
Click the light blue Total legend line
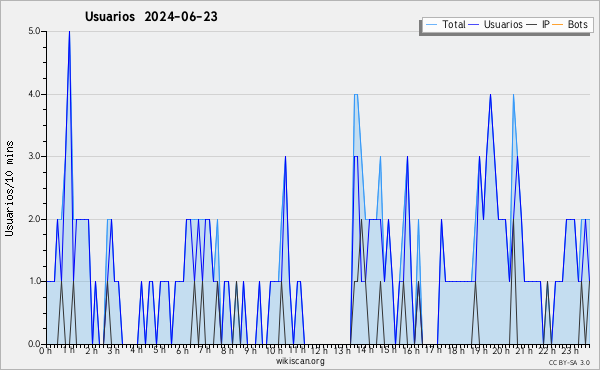click(431, 25)
